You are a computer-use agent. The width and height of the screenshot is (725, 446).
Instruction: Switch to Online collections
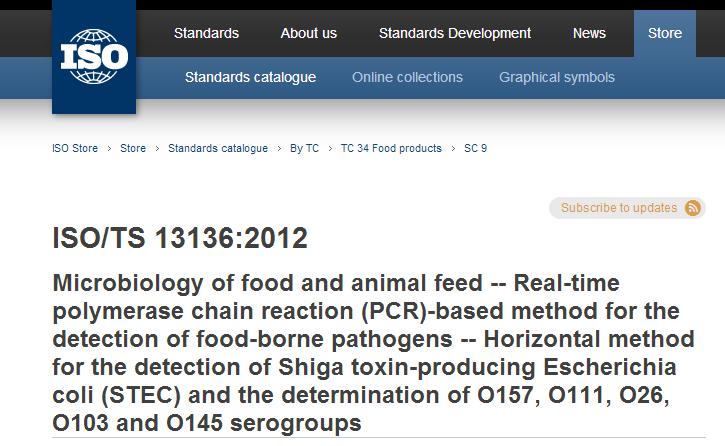(407, 77)
